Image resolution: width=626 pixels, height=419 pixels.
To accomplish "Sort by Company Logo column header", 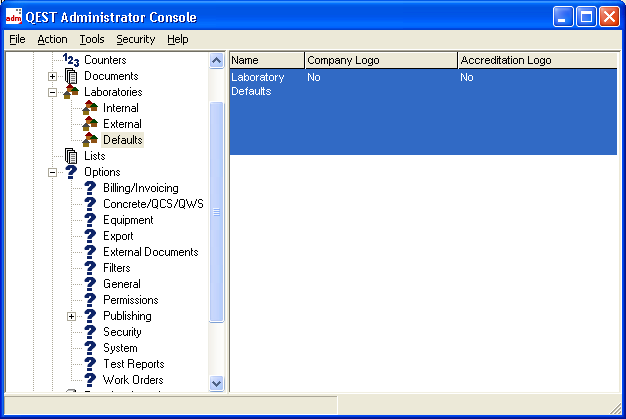I will tap(380, 60).
